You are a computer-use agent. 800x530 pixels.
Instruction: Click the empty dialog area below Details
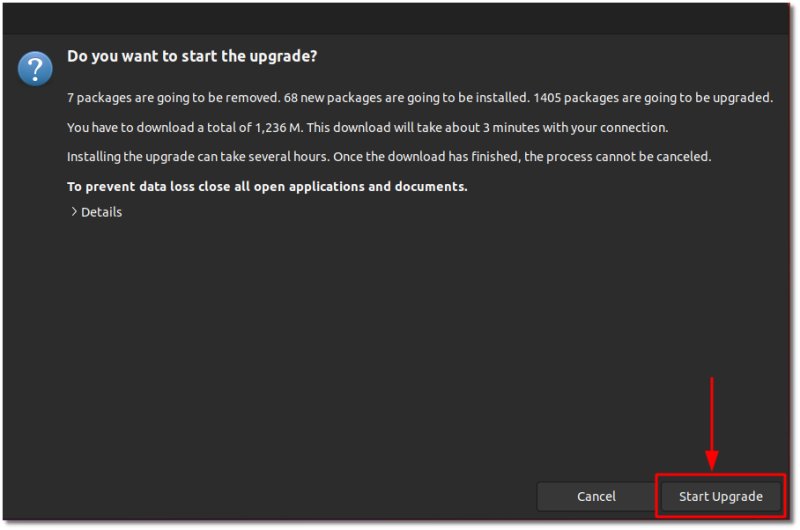pos(396,347)
